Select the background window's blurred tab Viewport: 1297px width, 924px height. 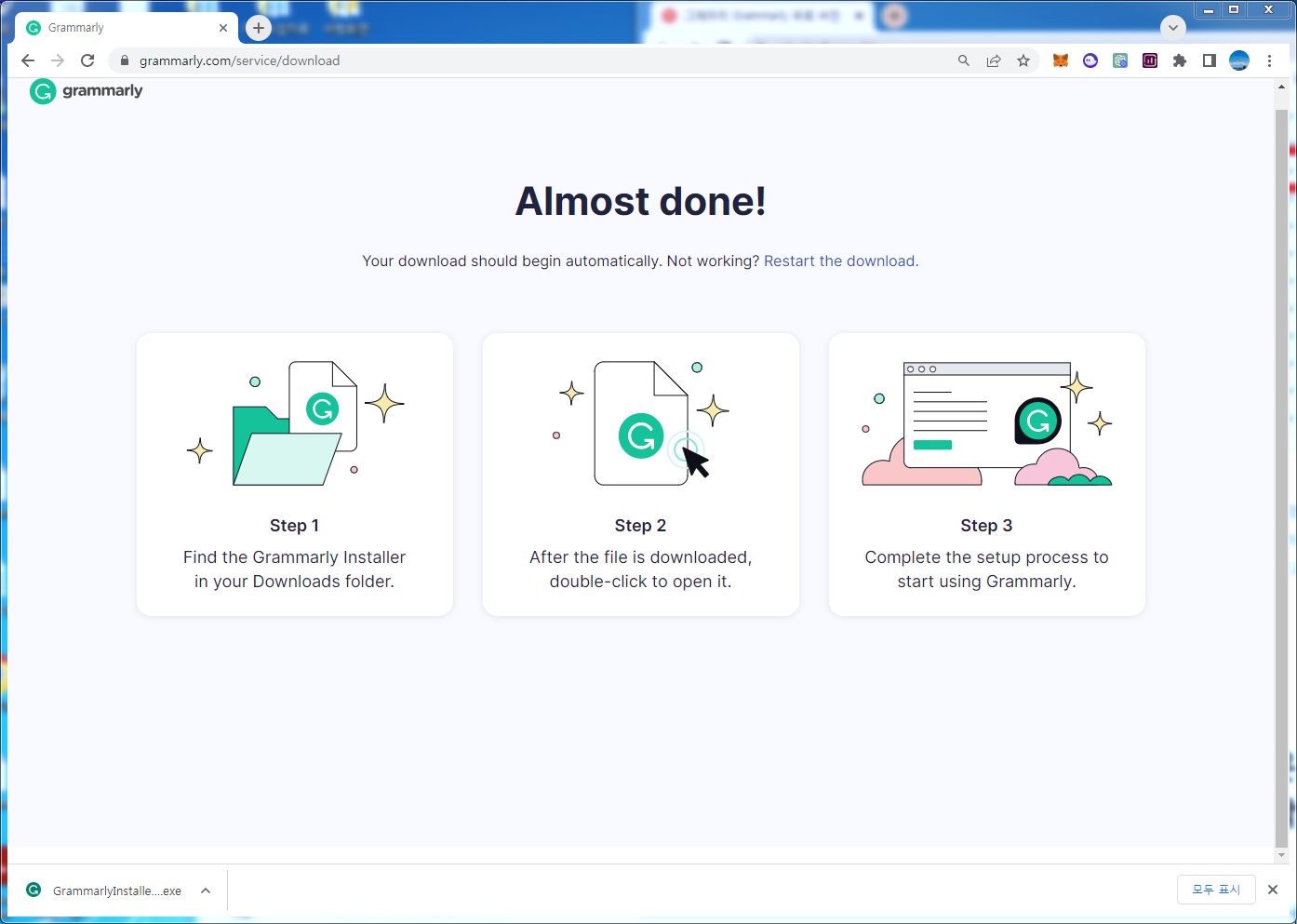coord(760,16)
